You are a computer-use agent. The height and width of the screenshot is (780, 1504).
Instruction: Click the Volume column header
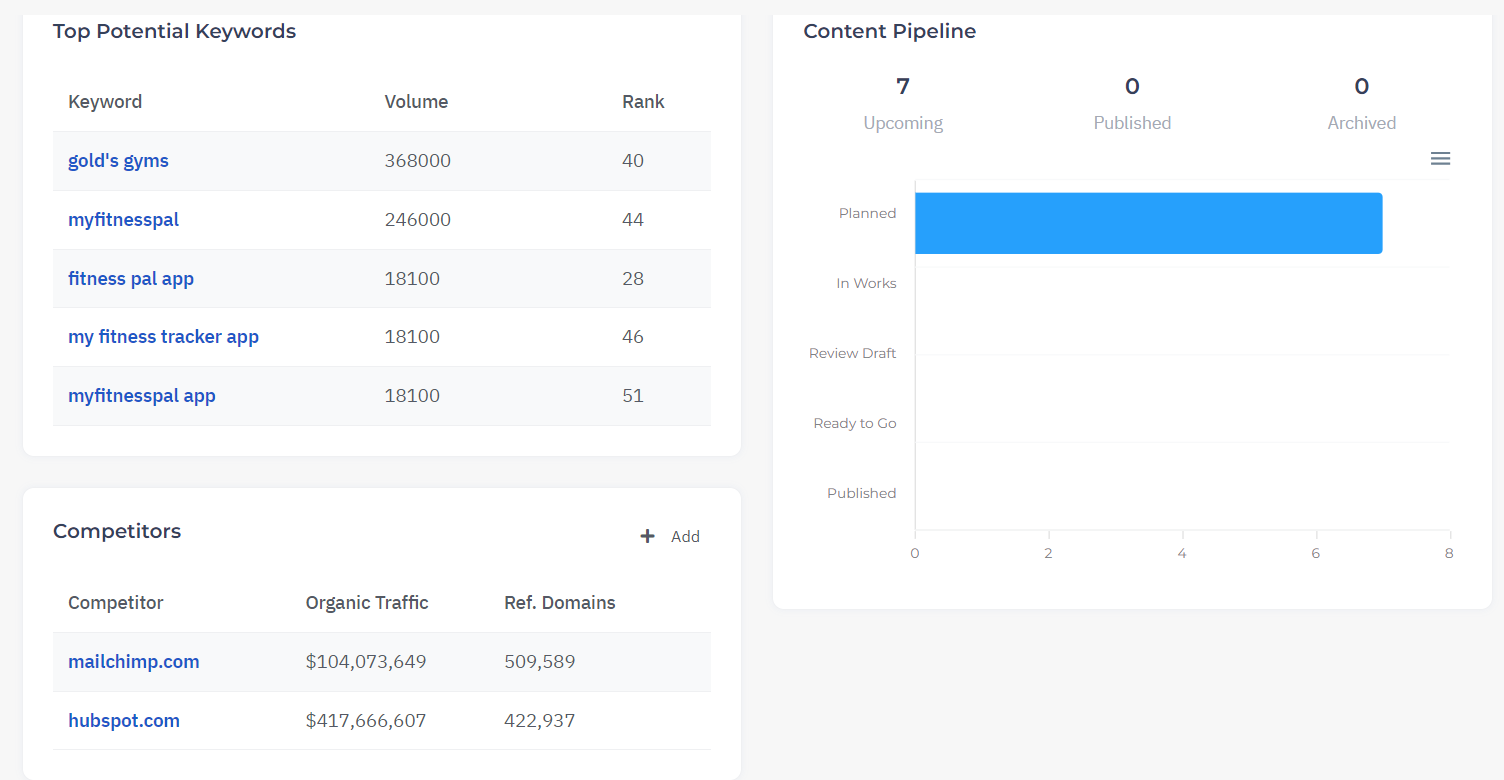[416, 102]
